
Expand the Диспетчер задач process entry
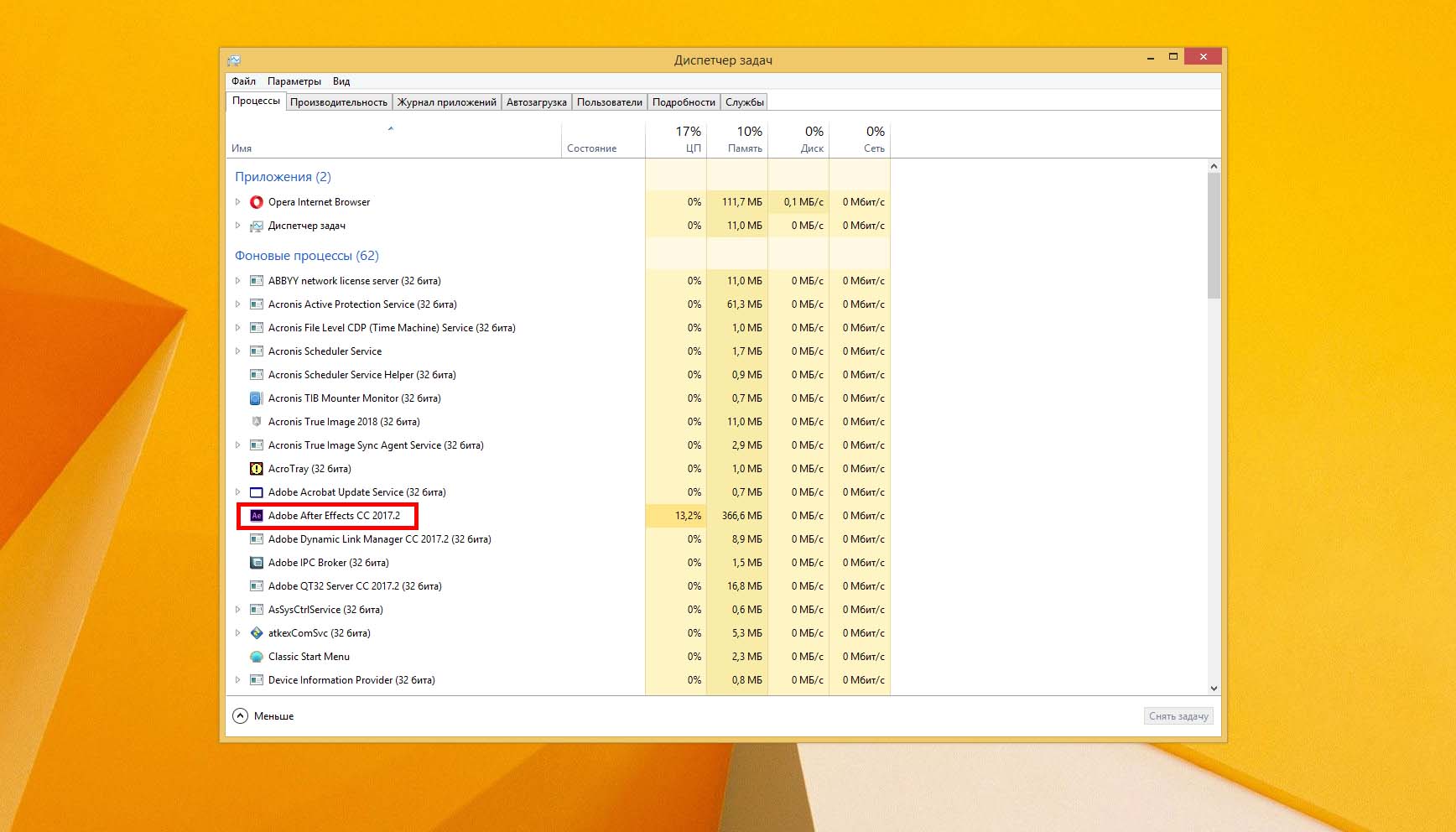(x=238, y=226)
